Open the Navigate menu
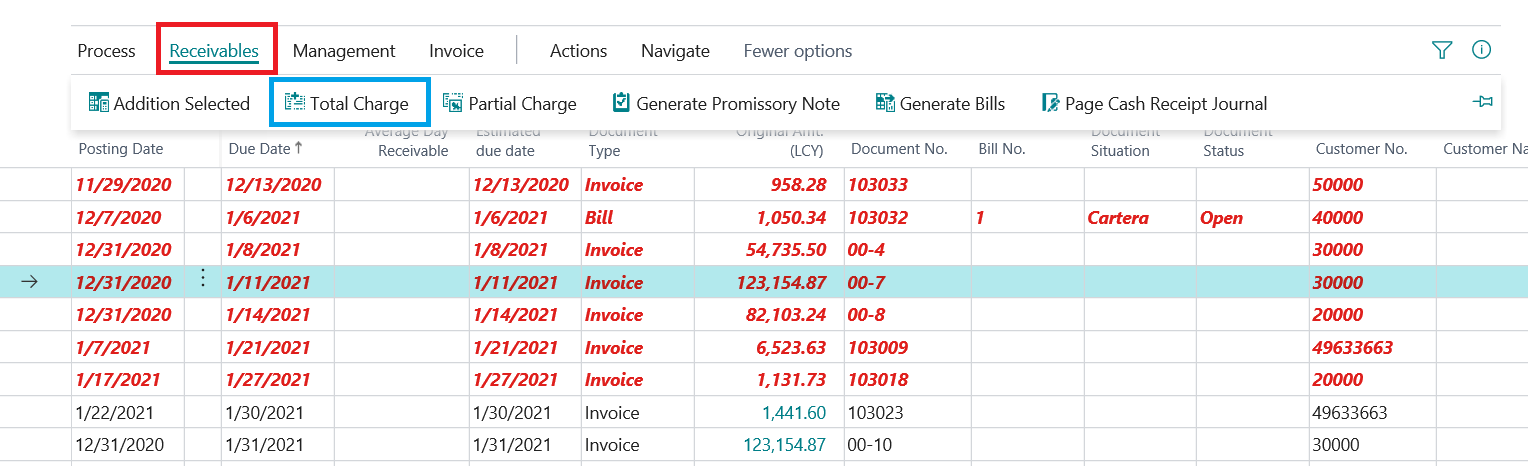The height and width of the screenshot is (466, 1528). (675, 51)
